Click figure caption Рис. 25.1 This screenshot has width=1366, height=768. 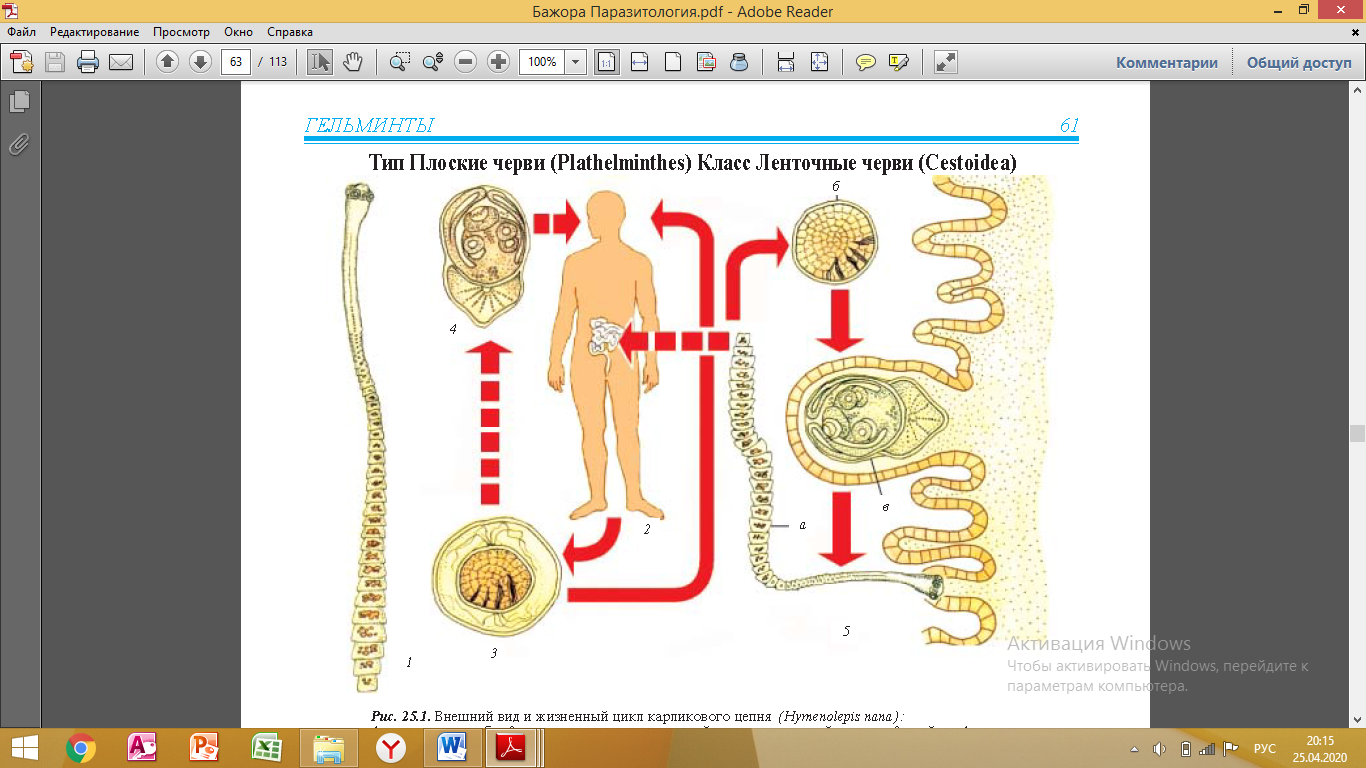coord(400,716)
